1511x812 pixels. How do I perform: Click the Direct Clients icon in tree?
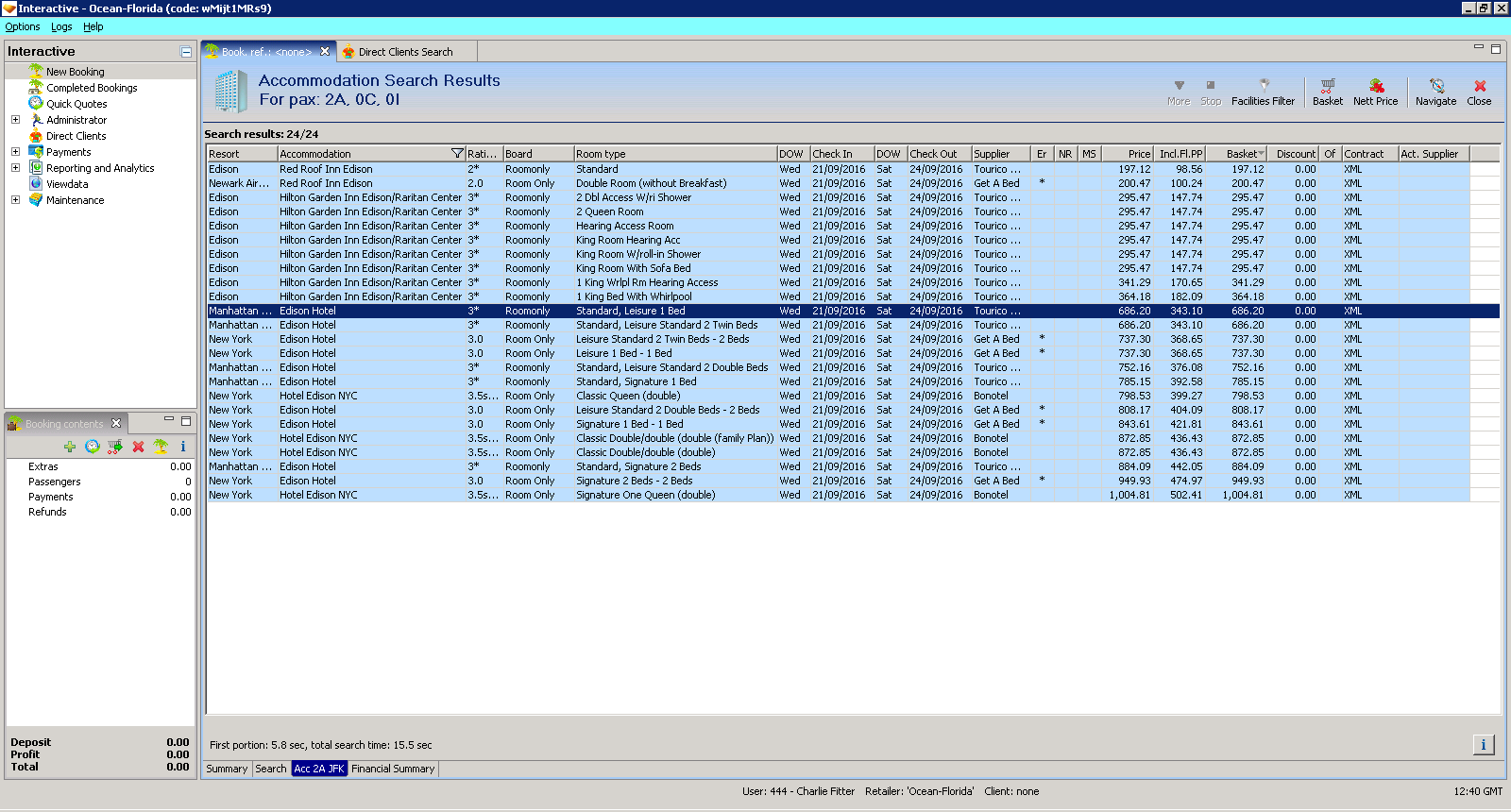click(36, 135)
